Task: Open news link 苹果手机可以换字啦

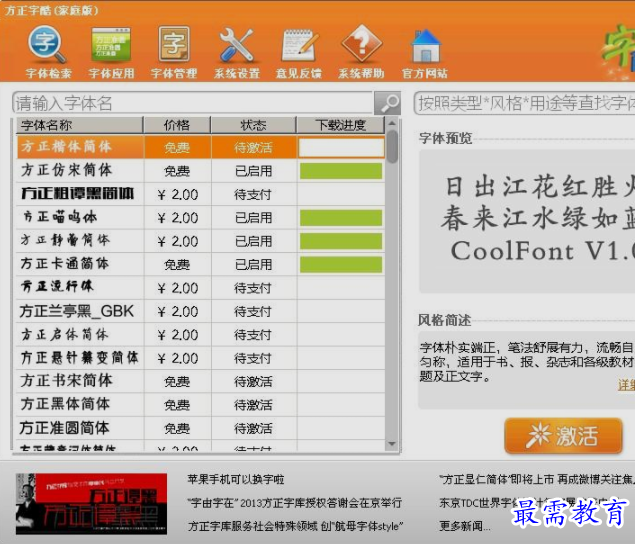Action: [x=236, y=480]
